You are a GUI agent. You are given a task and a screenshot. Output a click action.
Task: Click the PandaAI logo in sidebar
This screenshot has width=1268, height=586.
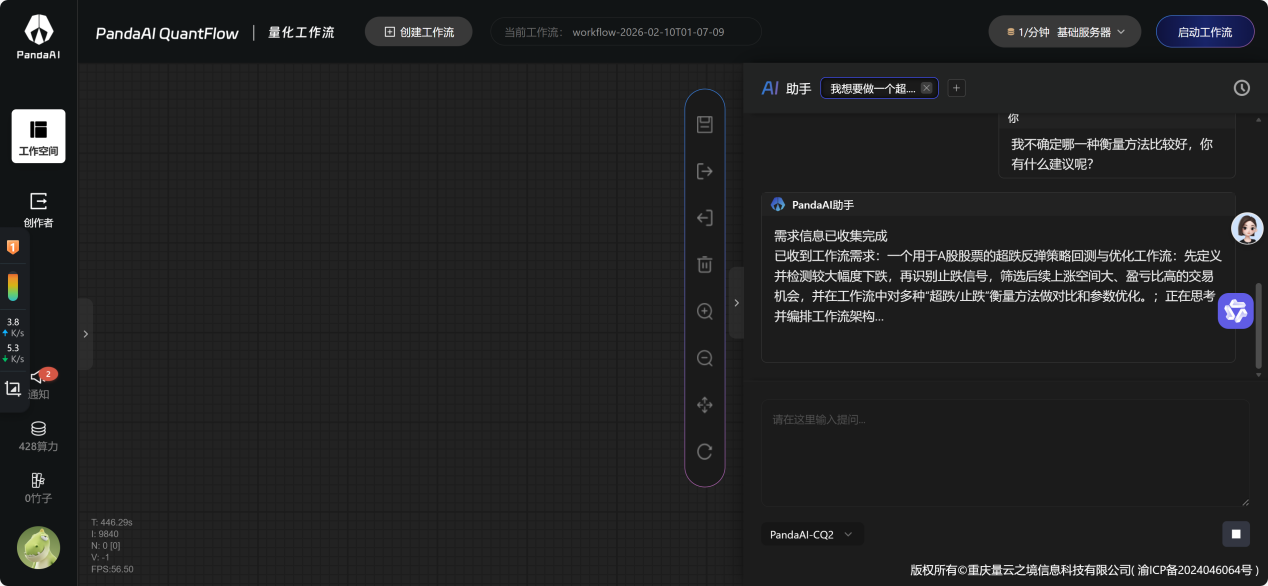point(38,37)
